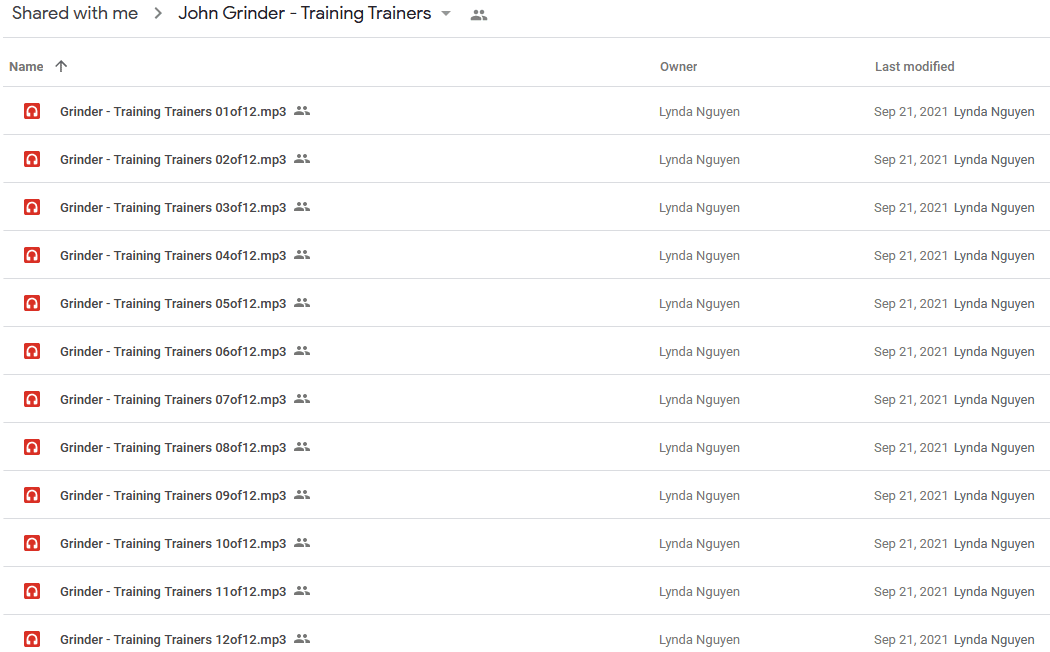Click shared-people icon beside 07of12.mp3
The width and height of the screenshot is (1050, 652).
[302, 399]
